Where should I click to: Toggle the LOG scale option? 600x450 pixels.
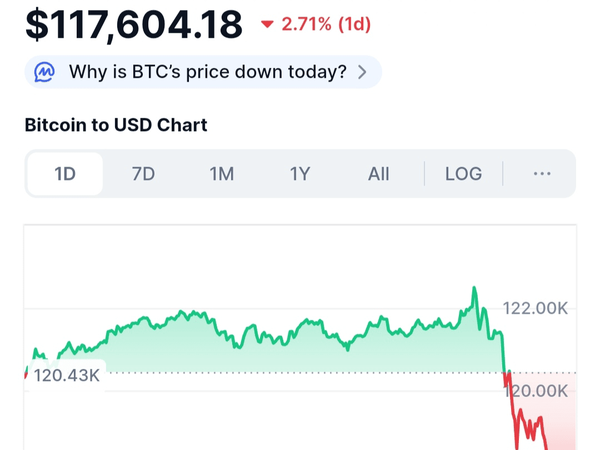463,174
